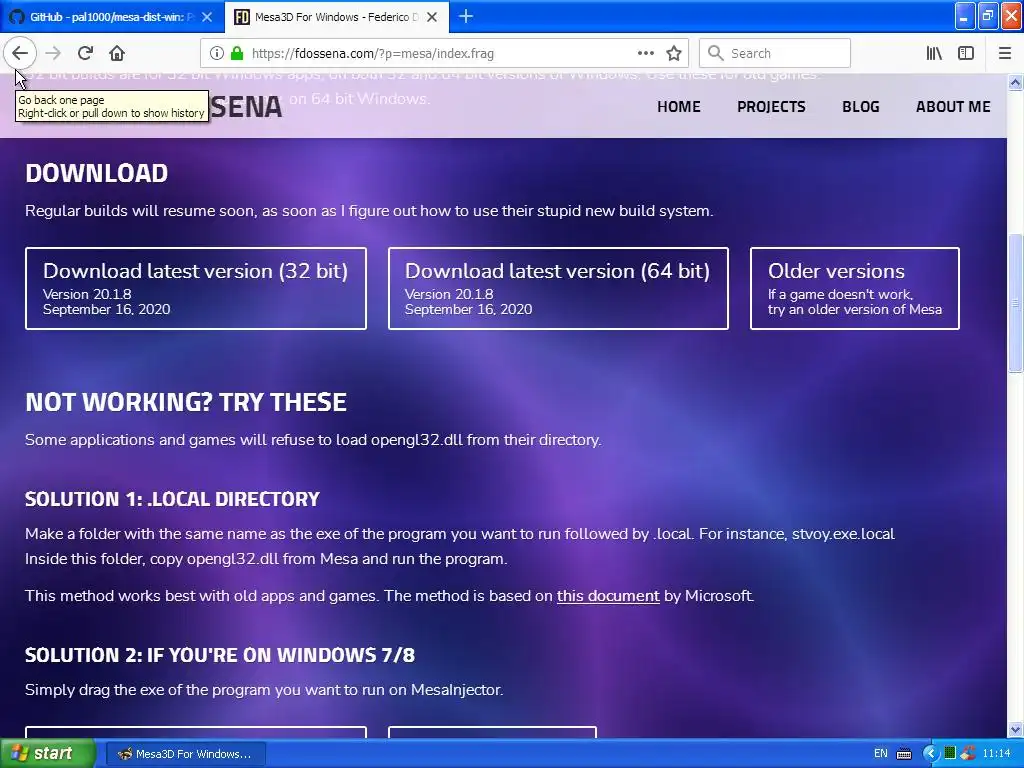Image resolution: width=1024 pixels, height=768 pixels.
Task: Close the GitHub mesa-dist-win tab
Action: (207, 17)
